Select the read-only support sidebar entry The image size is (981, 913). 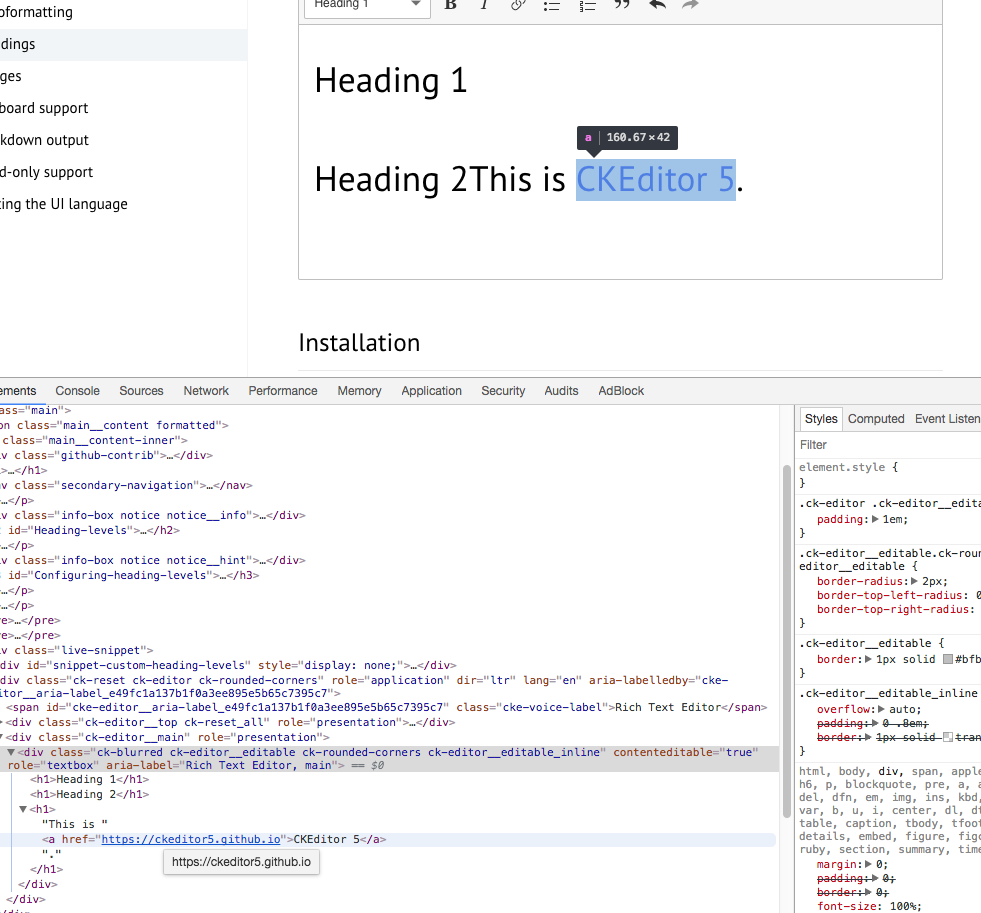click(46, 172)
